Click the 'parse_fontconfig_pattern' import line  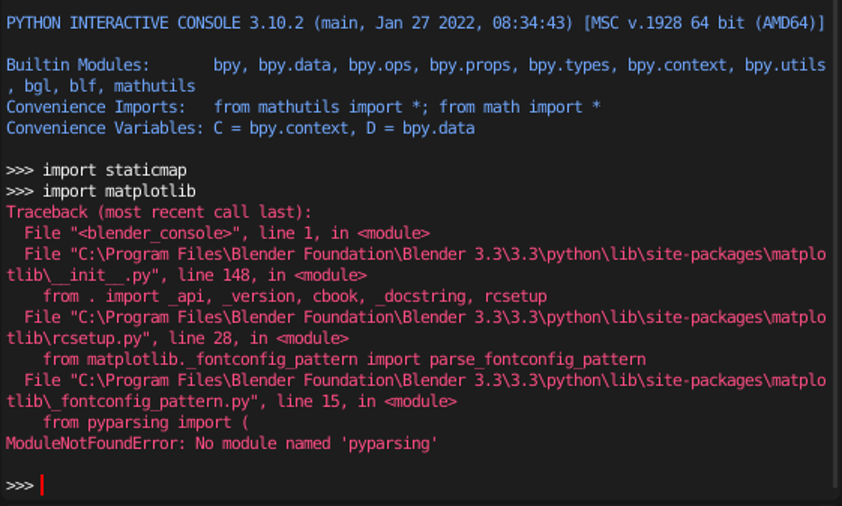[344, 359]
